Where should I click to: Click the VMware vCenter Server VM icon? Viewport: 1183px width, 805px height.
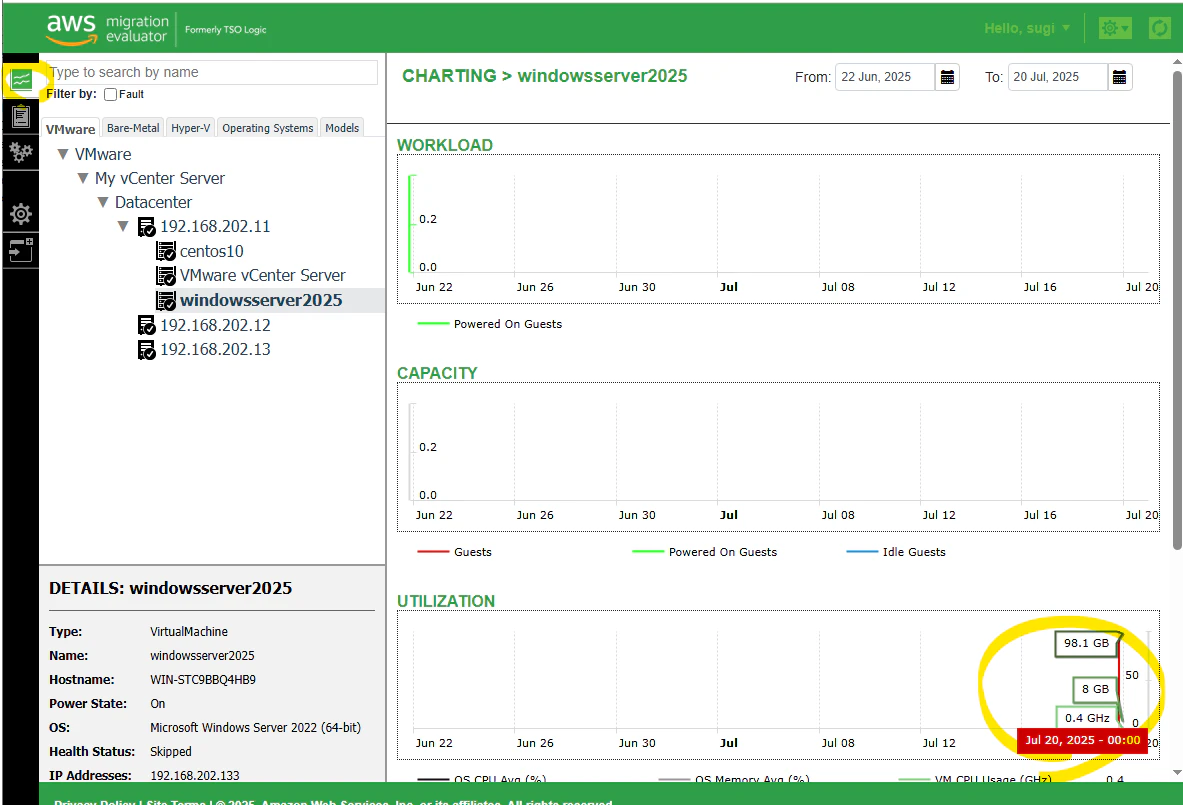pyautogui.click(x=165, y=275)
